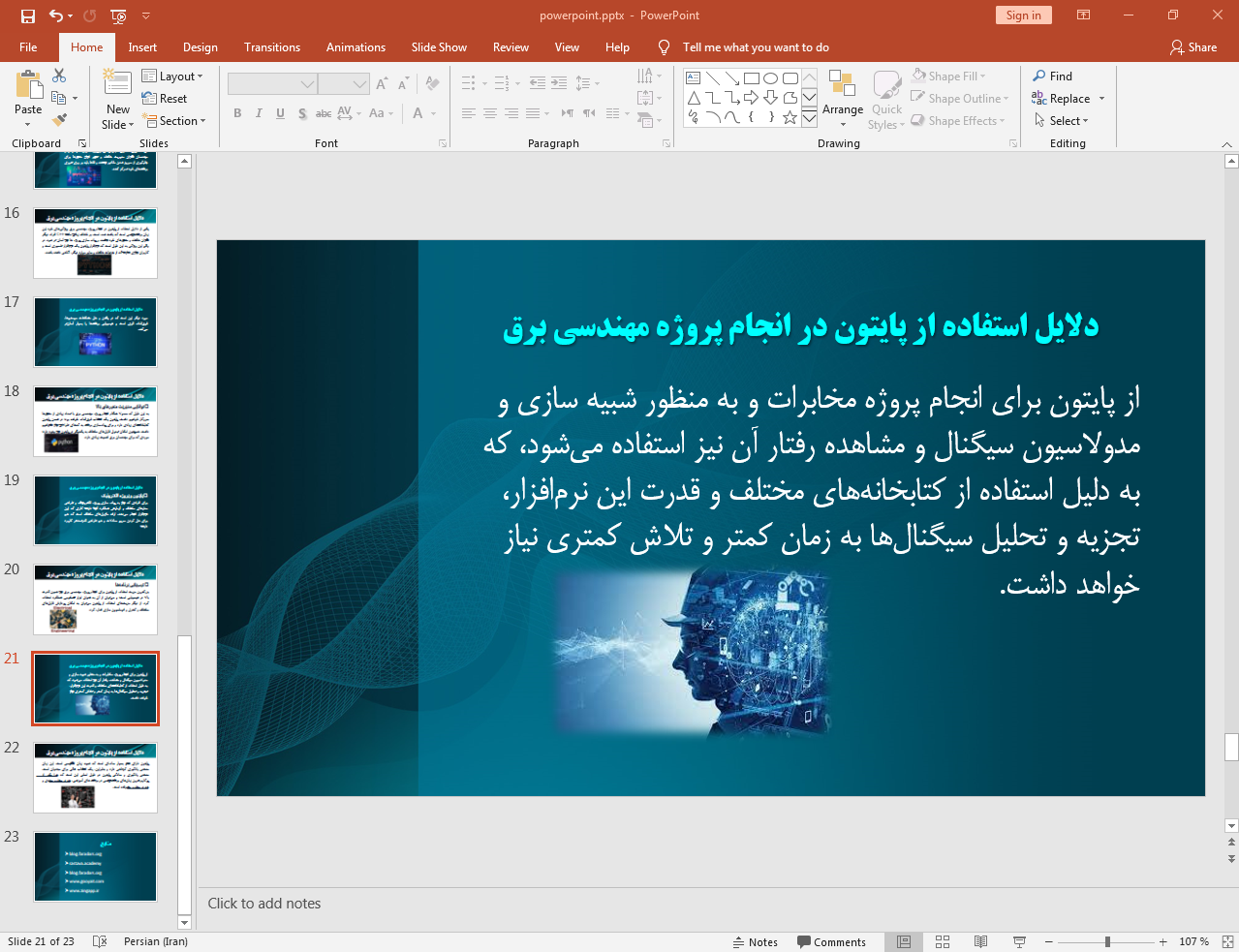Switch to the Design tab

pyautogui.click(x=201, y=46)
